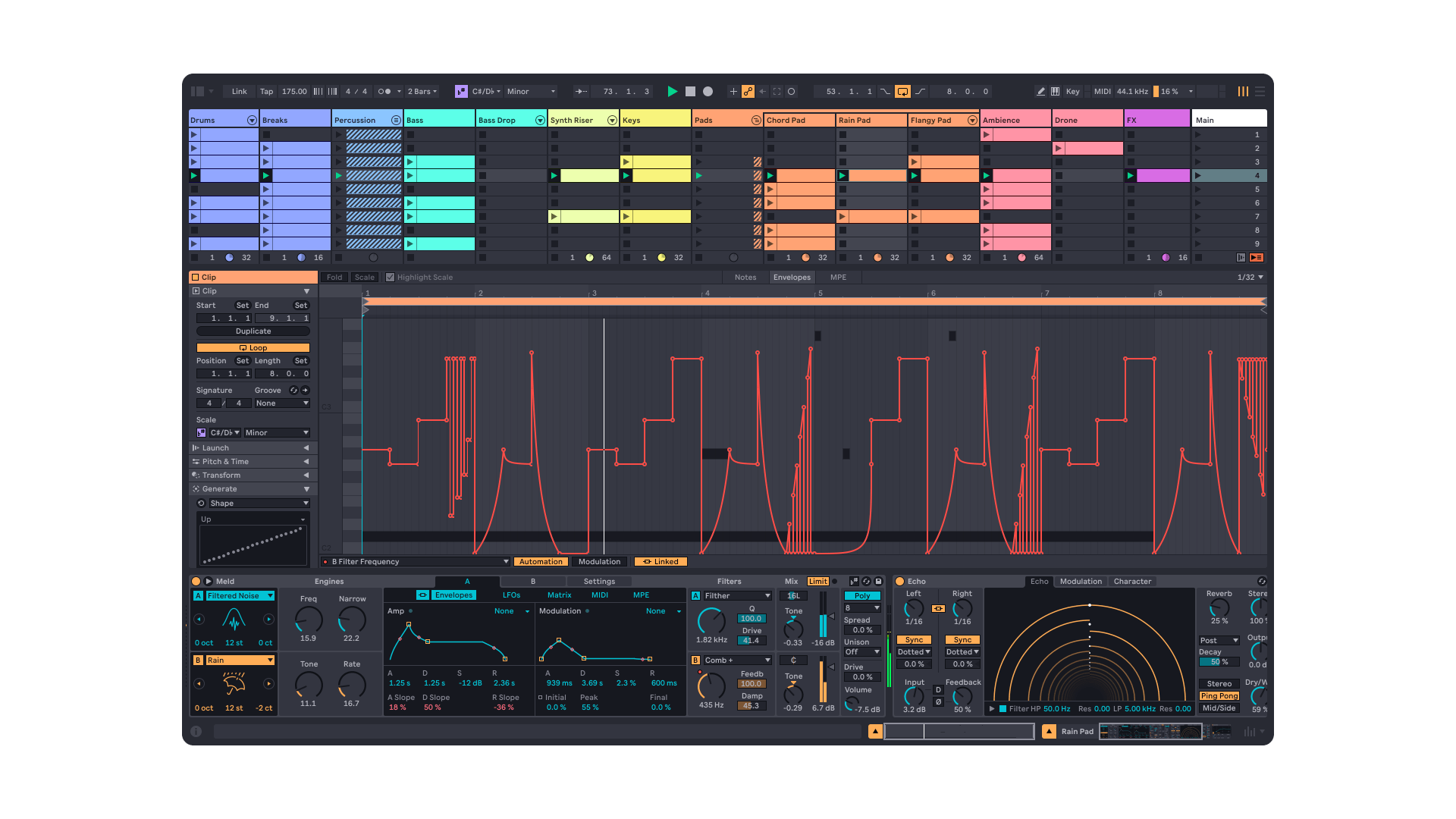This screenshot has height=819, width=1456.
Task: Click the tempo field showing 175.00
Action: point(293,91)
